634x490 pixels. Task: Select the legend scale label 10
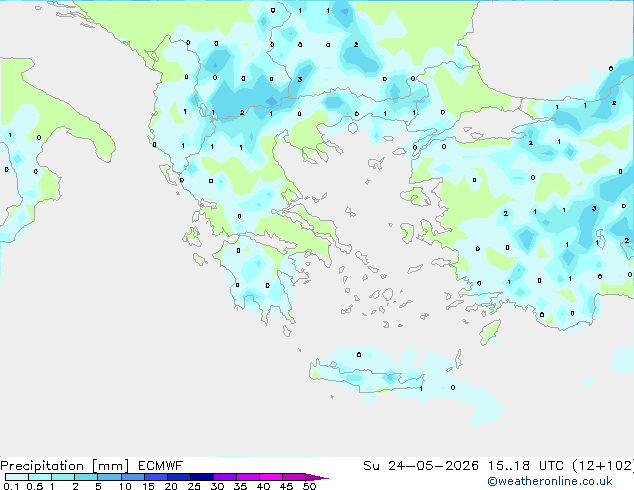pos(125,486)
